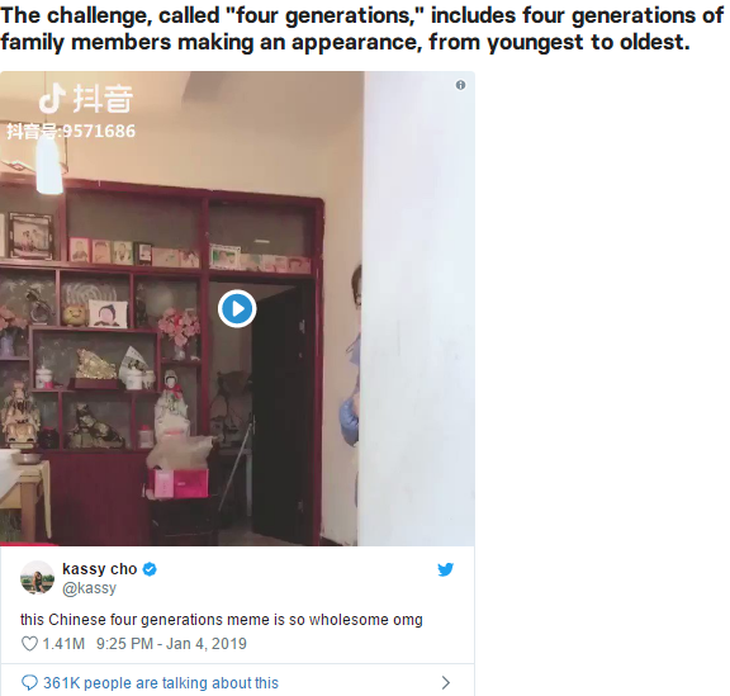
Task: Open kassy cho's profile avatar
Action: pos(37,578)
